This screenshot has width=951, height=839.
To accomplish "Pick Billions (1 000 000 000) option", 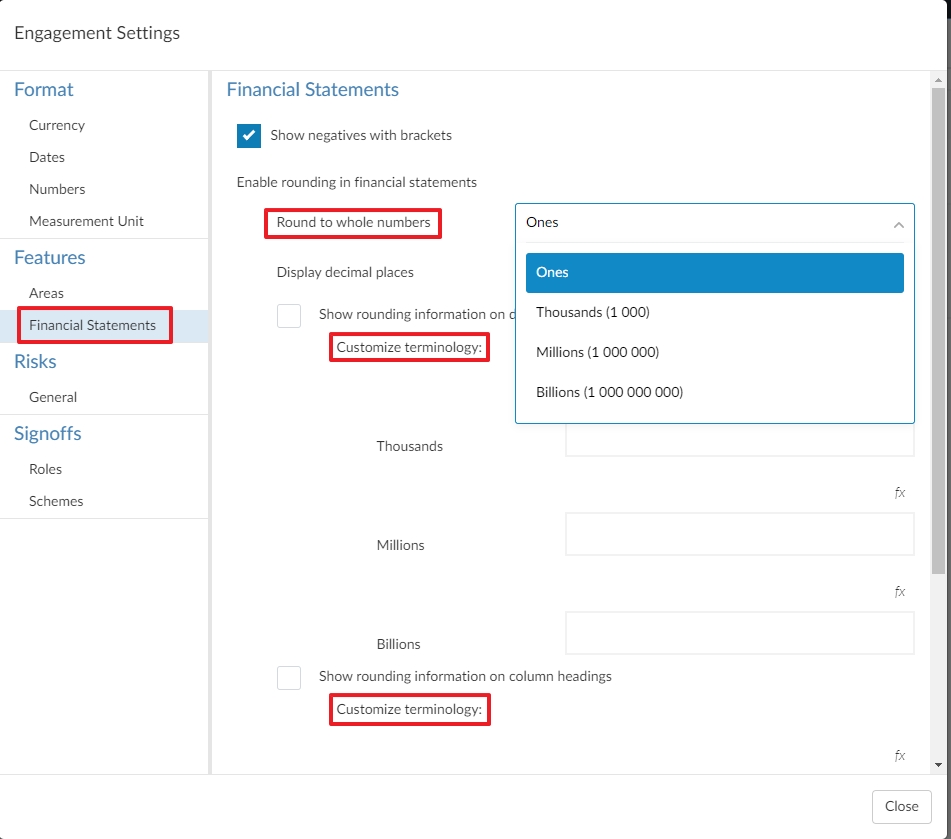I will click(x=609, y=393).
